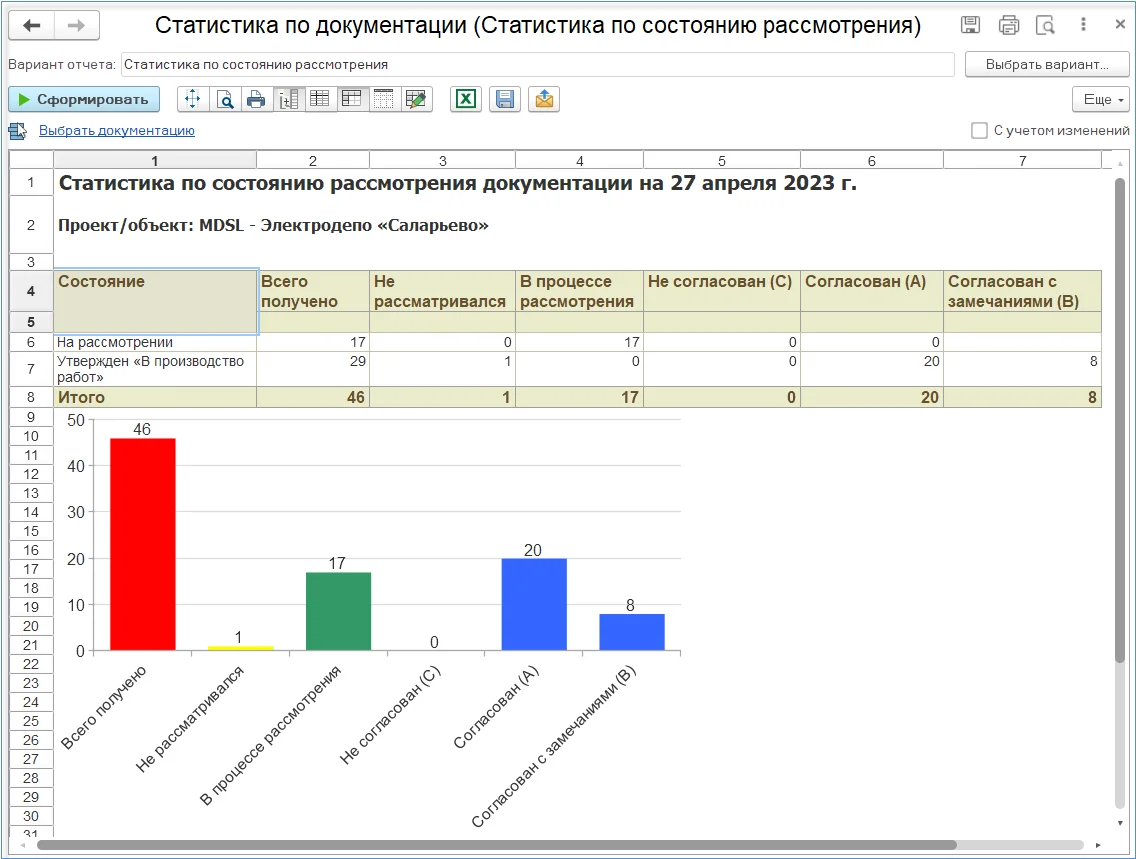This screenshot has width=1136, height=859.
Task: Click the four-arrow move icon in toolbar
Action: tap(193, 99)
